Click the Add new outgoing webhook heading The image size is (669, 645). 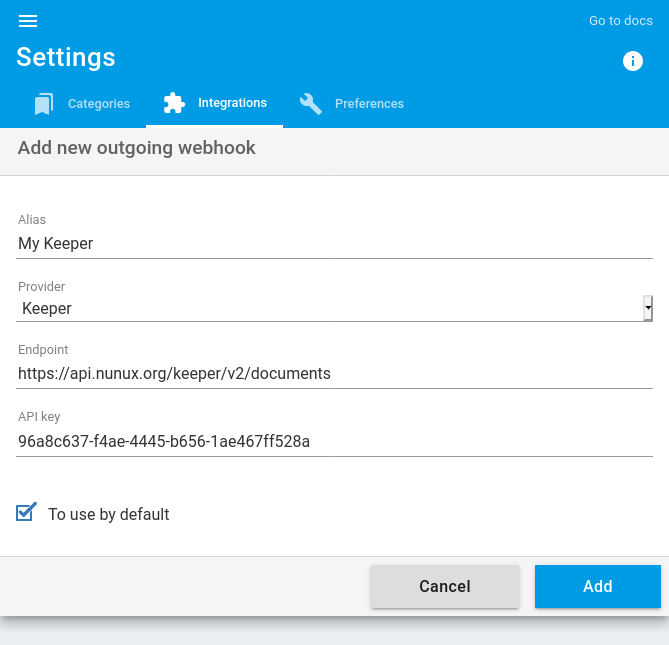coord(137,148)
